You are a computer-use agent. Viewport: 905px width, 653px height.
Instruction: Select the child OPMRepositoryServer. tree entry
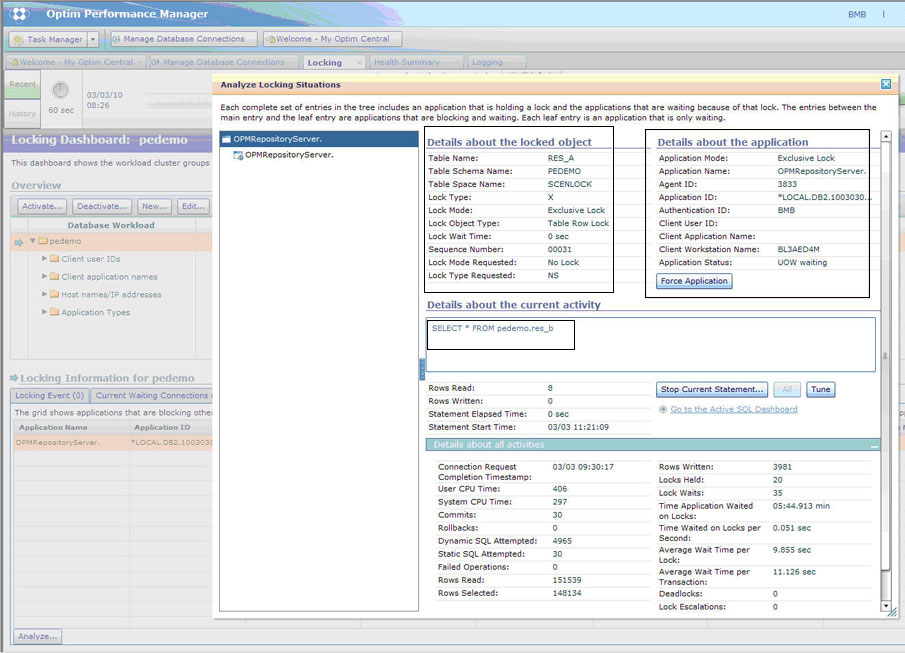pos(289,155)
